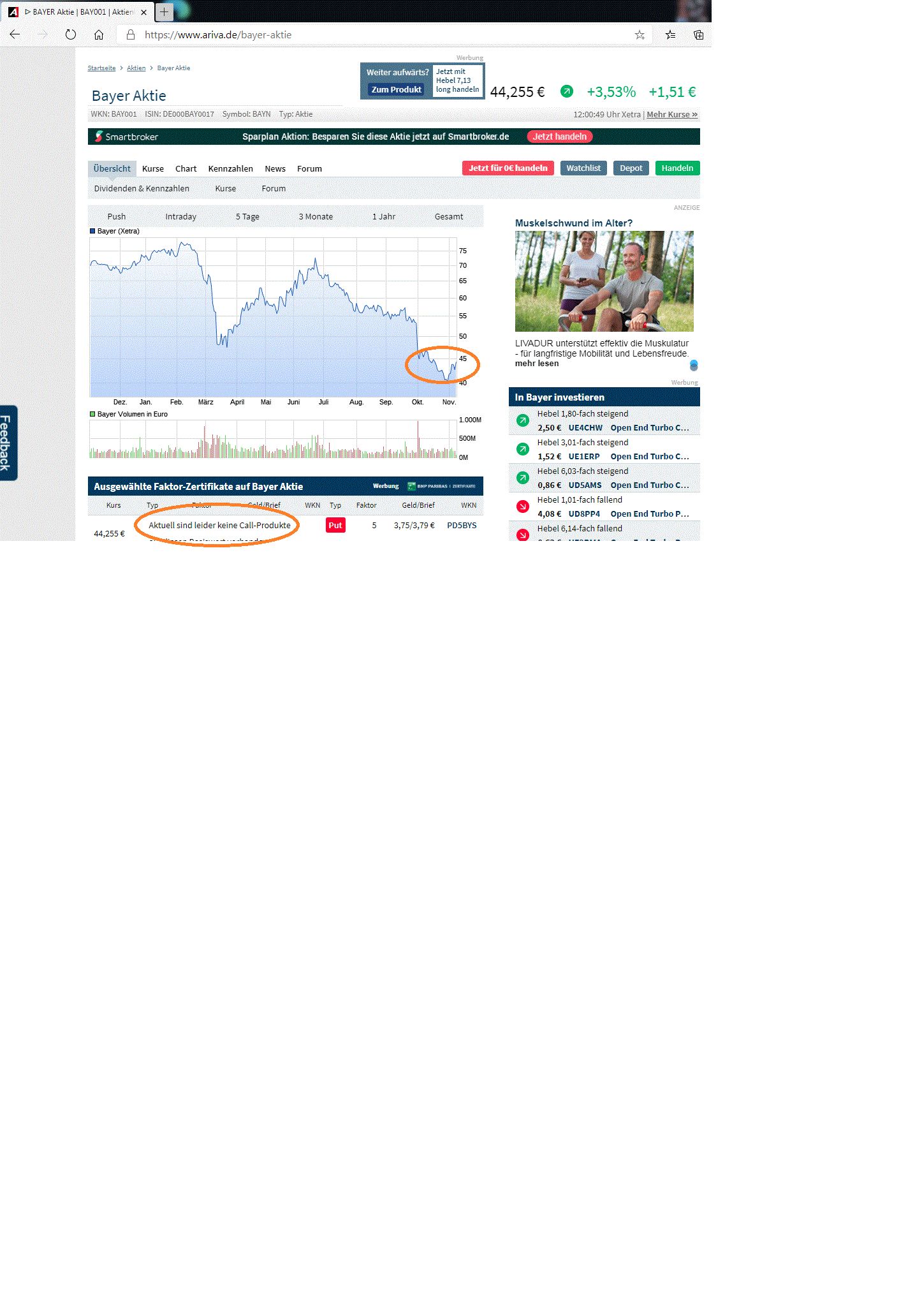The width and height of the screenshot is (922, 1316).
Task: Click the BNP Paribas Zertifikate logo
Action: (x=441, y=486)
